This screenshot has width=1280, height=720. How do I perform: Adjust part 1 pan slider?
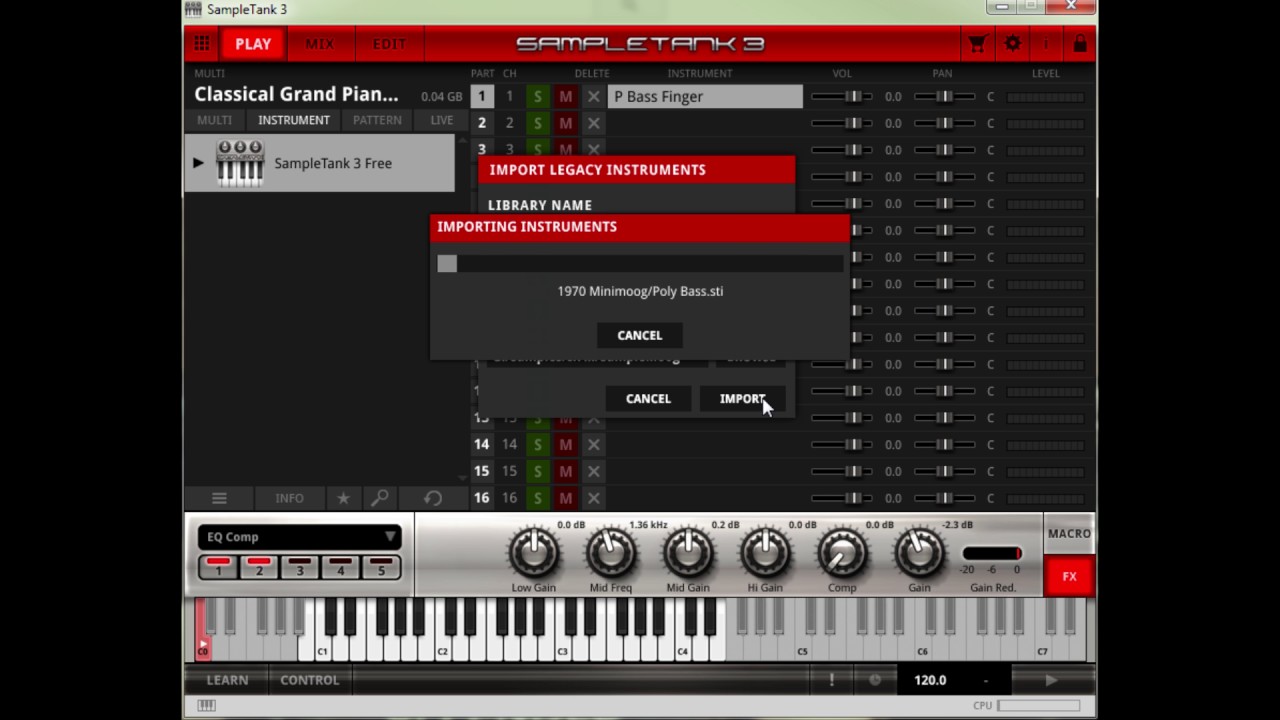tap(944, 97)
